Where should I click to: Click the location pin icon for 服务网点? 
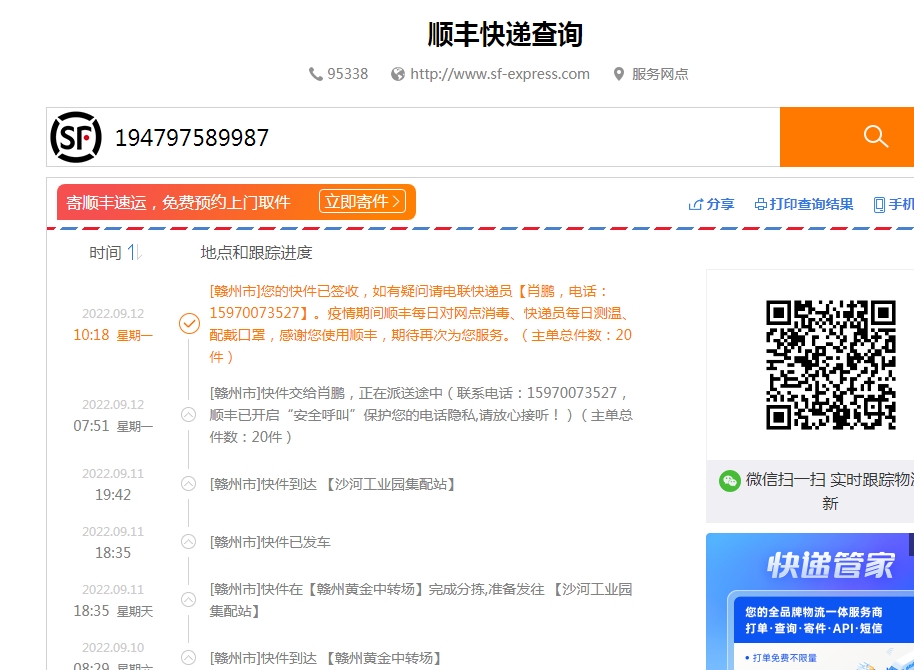(619, 74)
